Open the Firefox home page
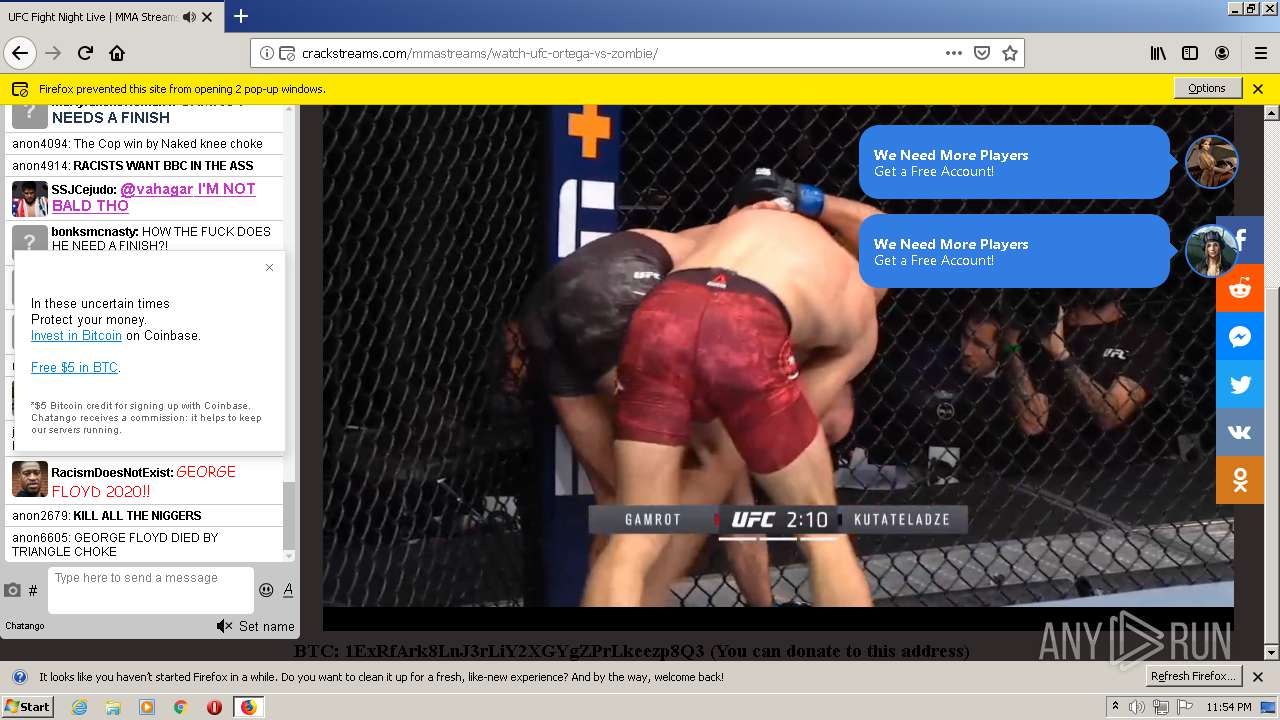The height and width of the screenshot is (720, 1280). click(117, 53)
